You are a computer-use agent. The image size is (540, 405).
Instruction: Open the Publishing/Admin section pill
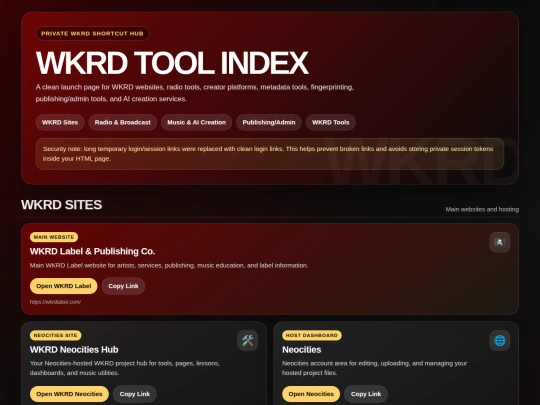(269, 122)
